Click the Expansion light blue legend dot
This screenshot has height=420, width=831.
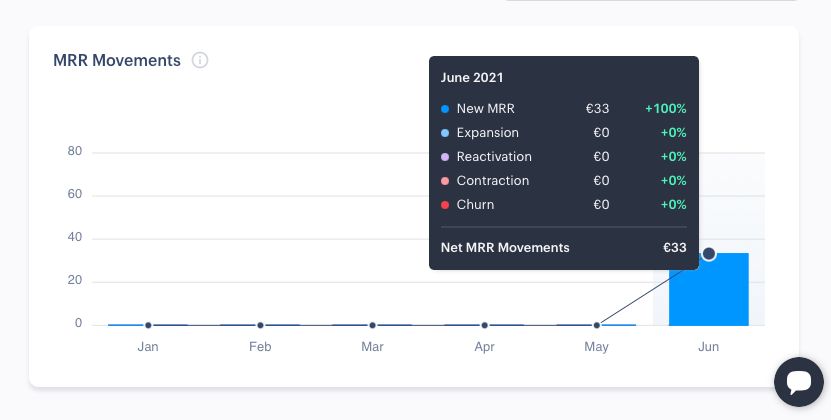pyautogui.click(x=445, y=133)
